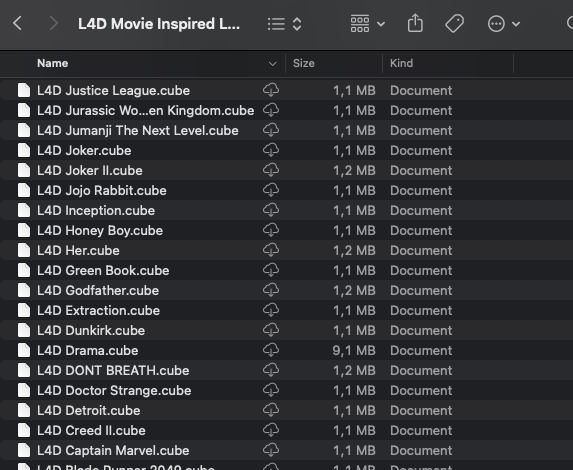573x470 pixels.
Task: Select the file L4D Joker.cube
Action: click(84, 151)
